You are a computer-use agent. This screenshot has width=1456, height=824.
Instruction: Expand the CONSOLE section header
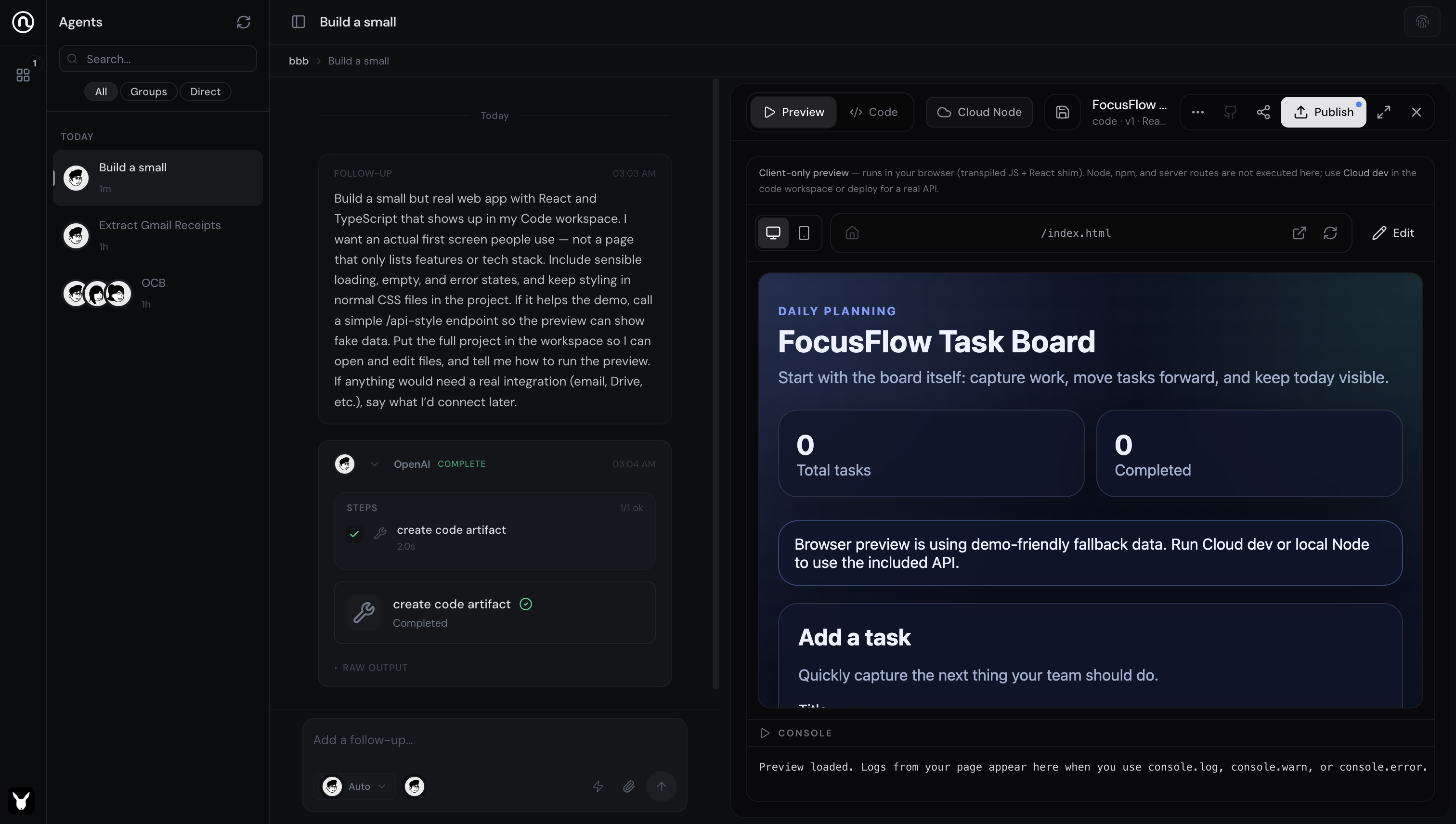[1090, 733]
